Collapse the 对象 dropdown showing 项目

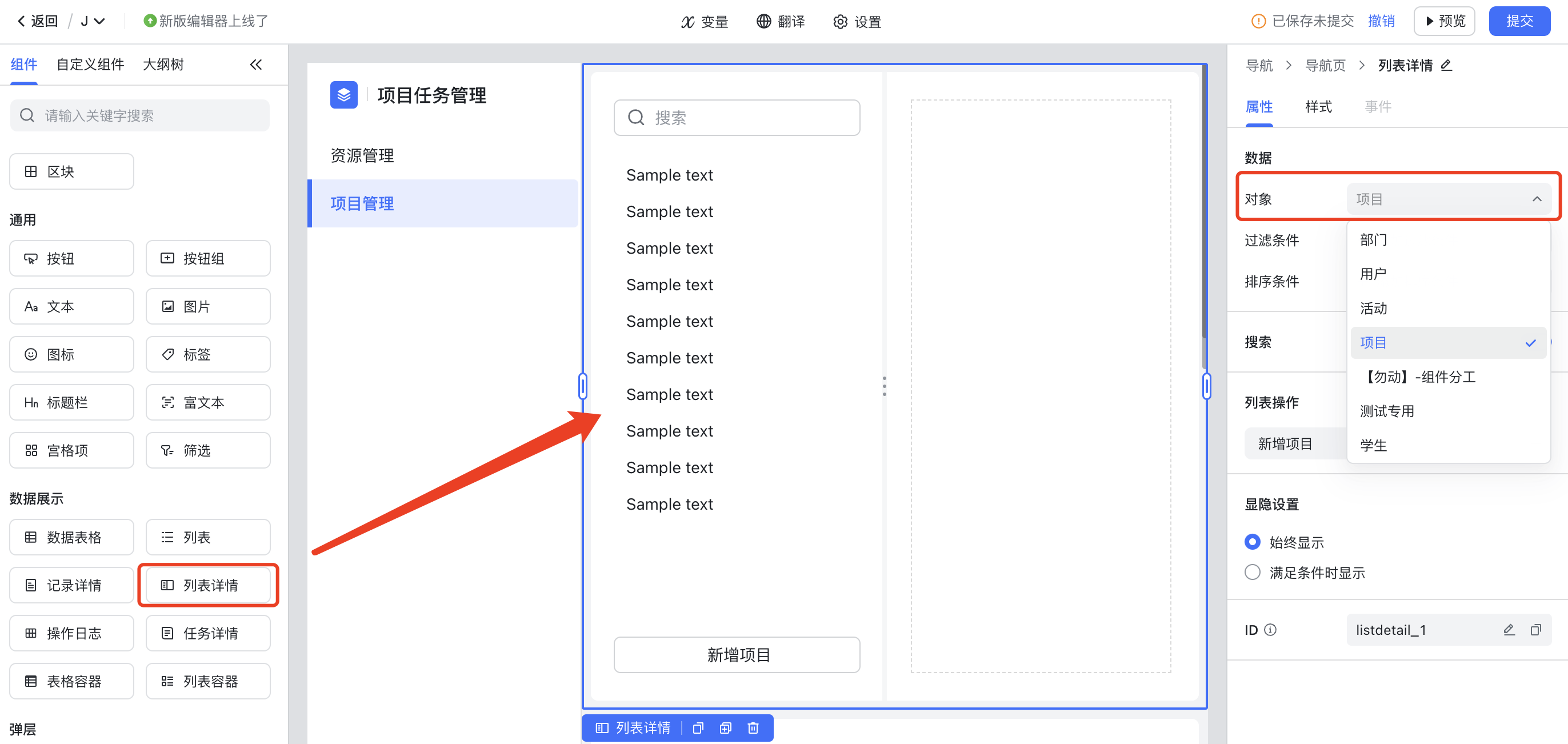[x=1448, y=199]
